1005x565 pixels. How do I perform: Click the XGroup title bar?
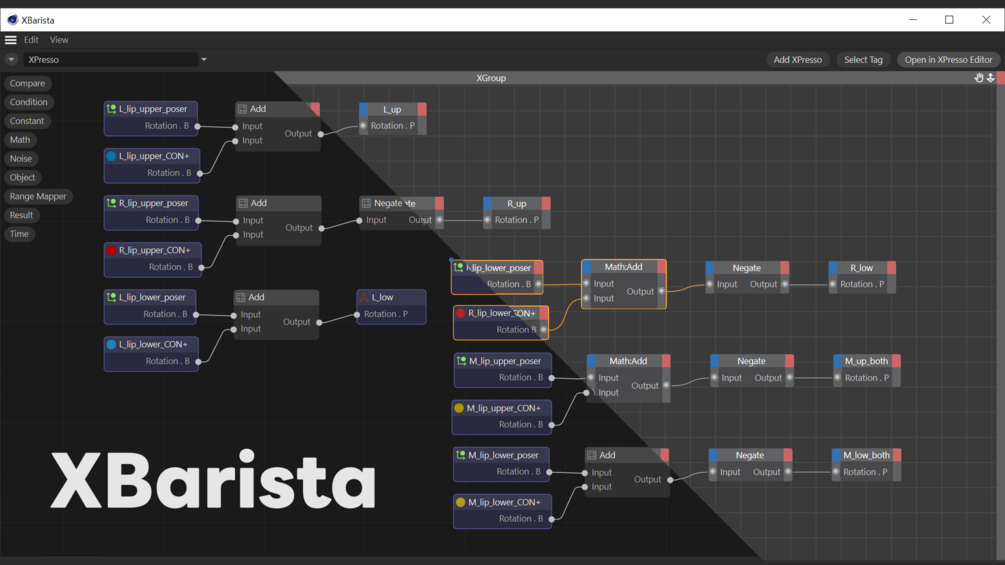click(491, 78)
